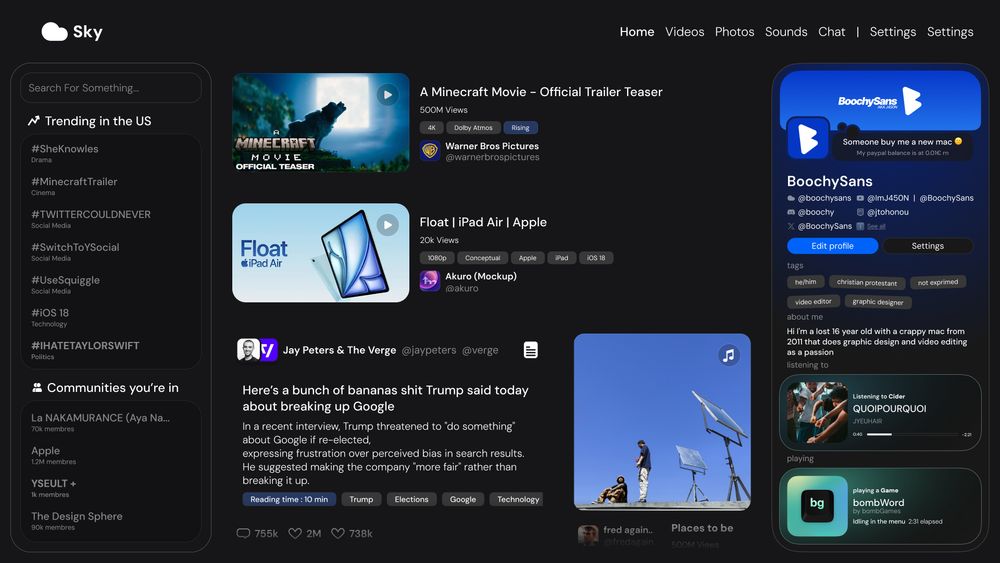Click the Technology tag on Verge article
Screen dimensions: 1000x563
[517, 499]
